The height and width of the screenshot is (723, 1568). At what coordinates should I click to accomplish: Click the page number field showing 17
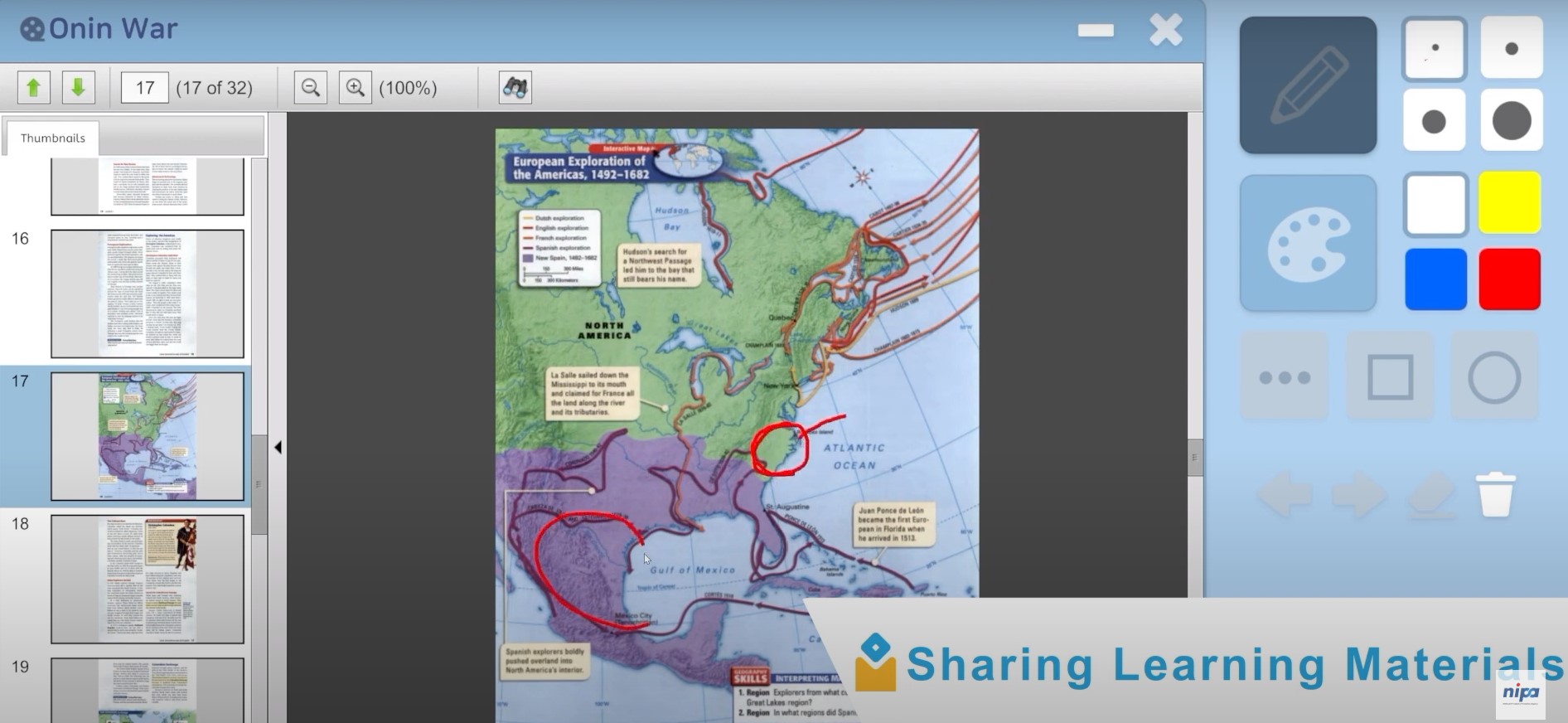(x=145, y=88)
